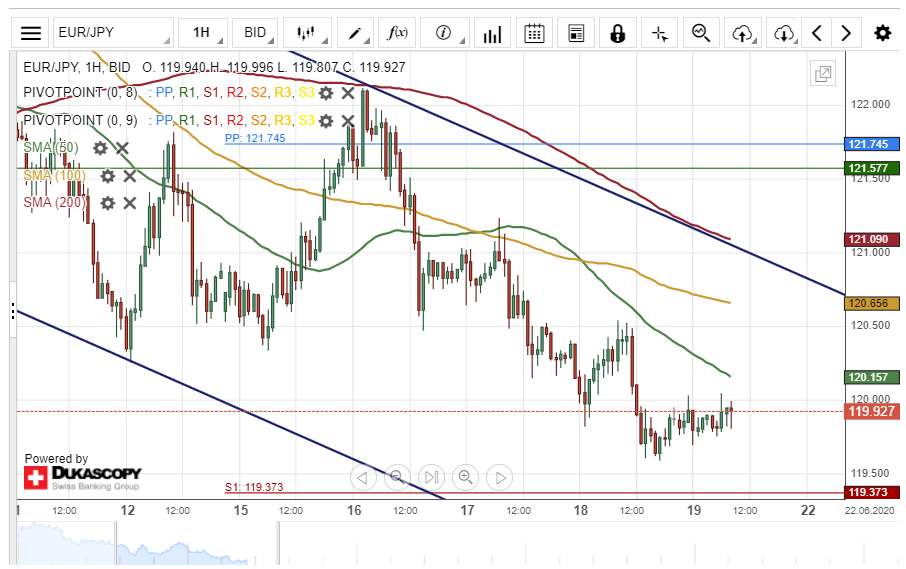Remove the SMA (200) indicator
The image size is (906, 569).
click(129, 203)
